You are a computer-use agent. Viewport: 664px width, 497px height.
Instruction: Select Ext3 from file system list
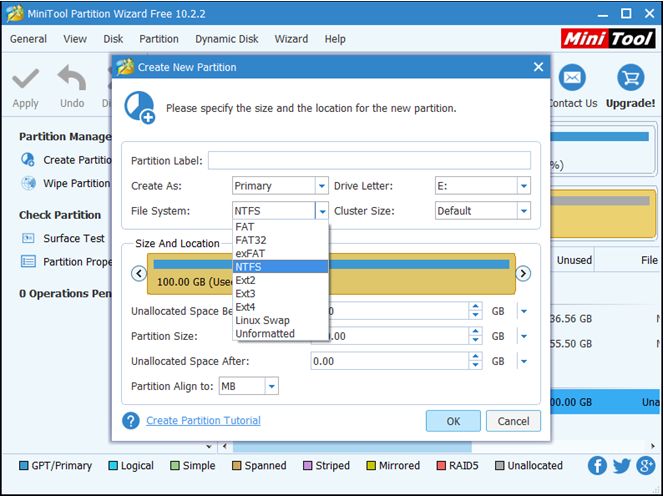pos(280,293)
